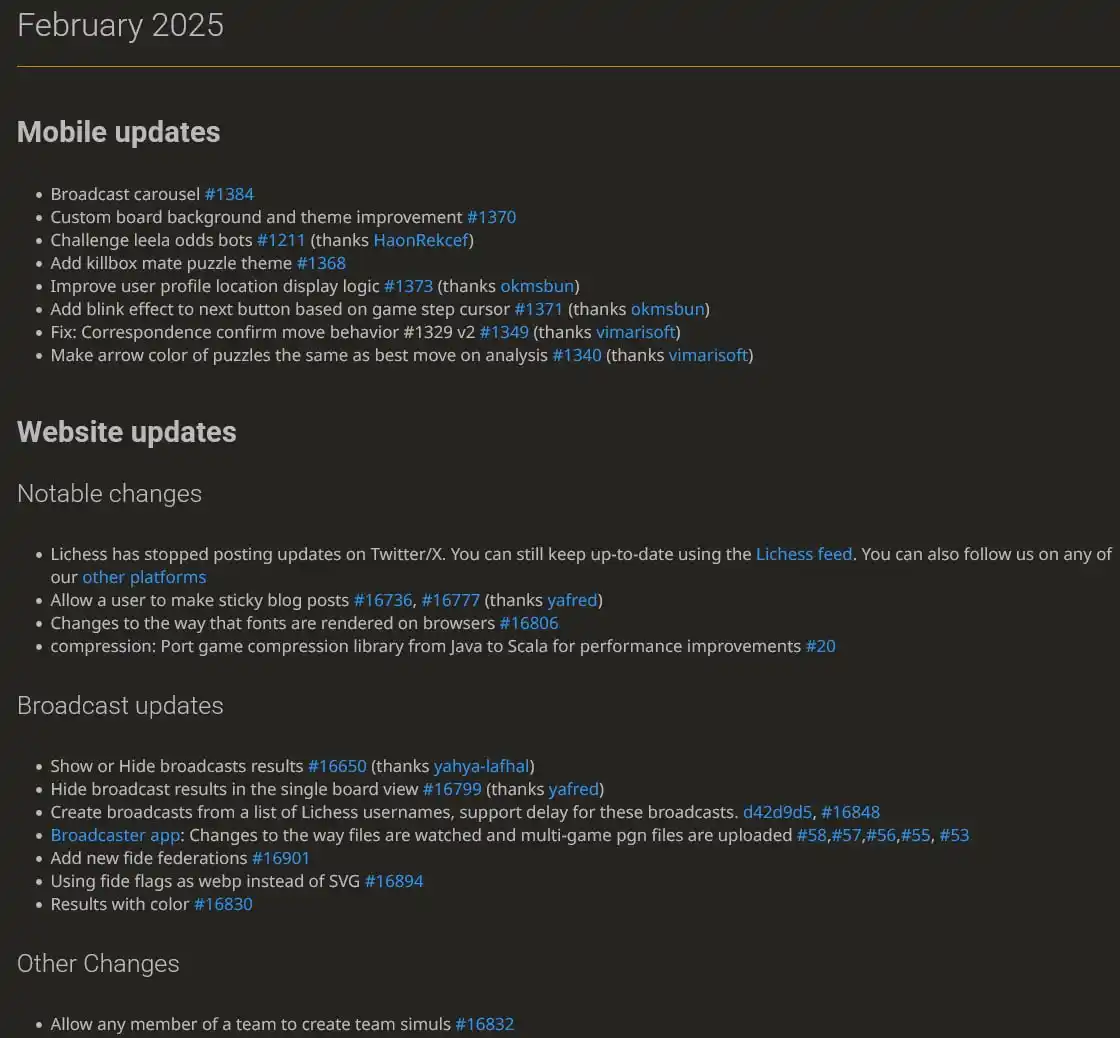Open show or hide broadcast results #16650

337,766
